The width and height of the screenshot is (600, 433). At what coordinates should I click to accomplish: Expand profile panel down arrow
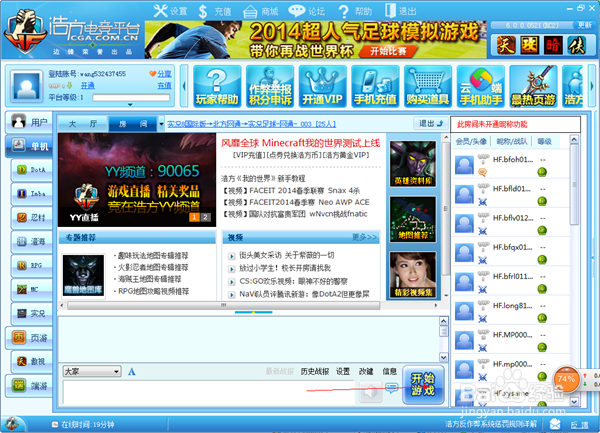(x=130, y=104)
